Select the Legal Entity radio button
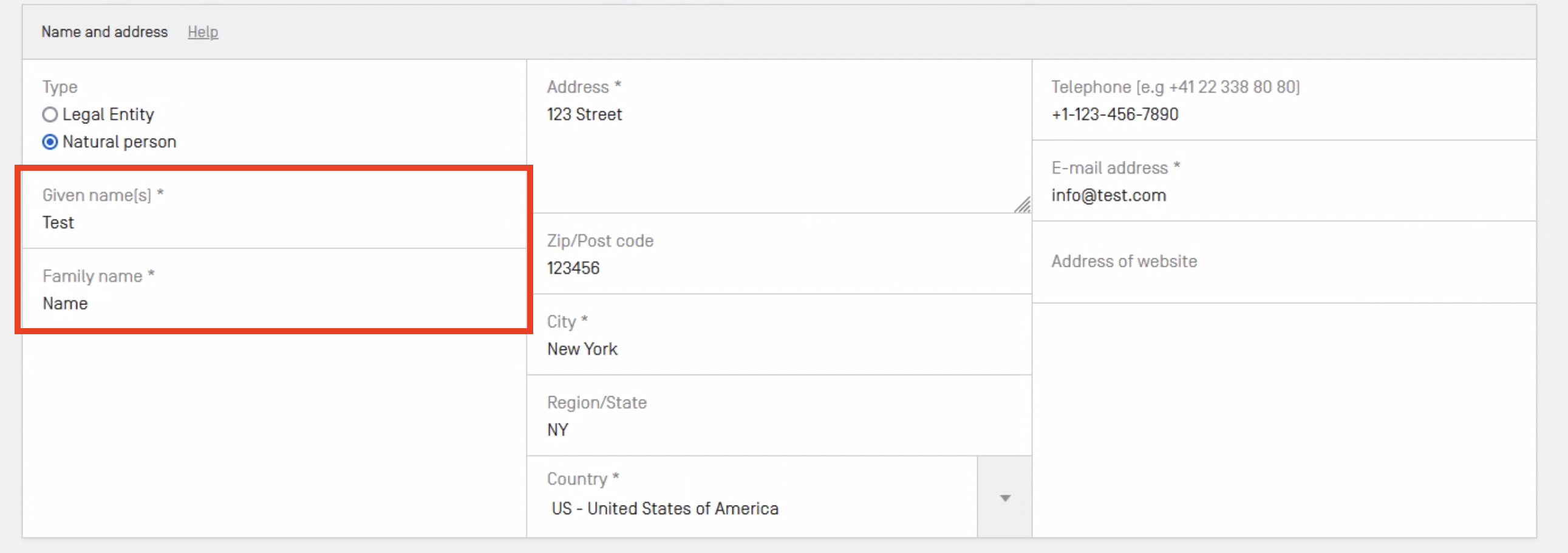1568x553 pixels. click(50, 114)
